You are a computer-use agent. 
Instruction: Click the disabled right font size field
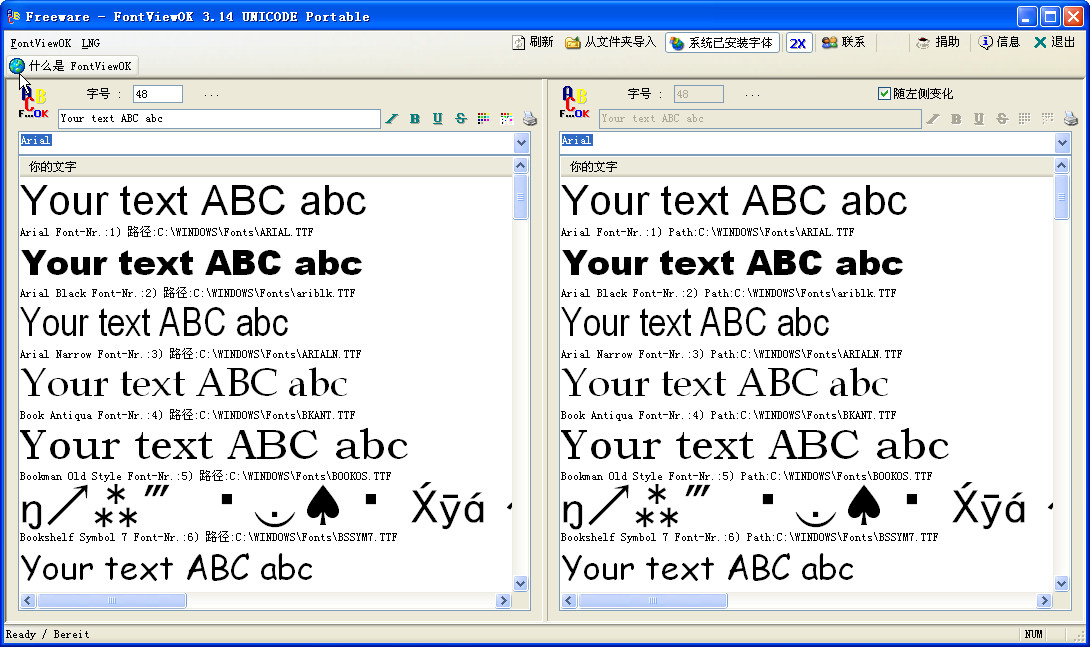699,94
